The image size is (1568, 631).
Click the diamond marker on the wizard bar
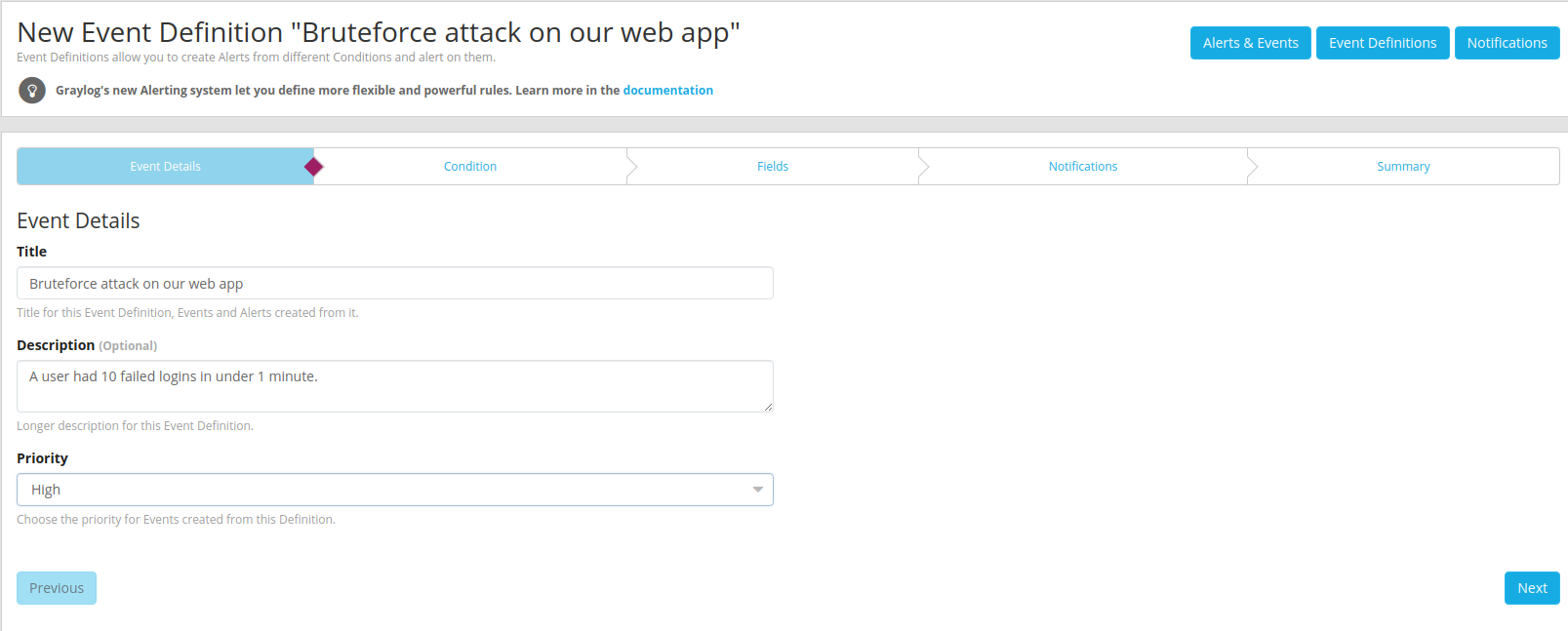[313, 167]
